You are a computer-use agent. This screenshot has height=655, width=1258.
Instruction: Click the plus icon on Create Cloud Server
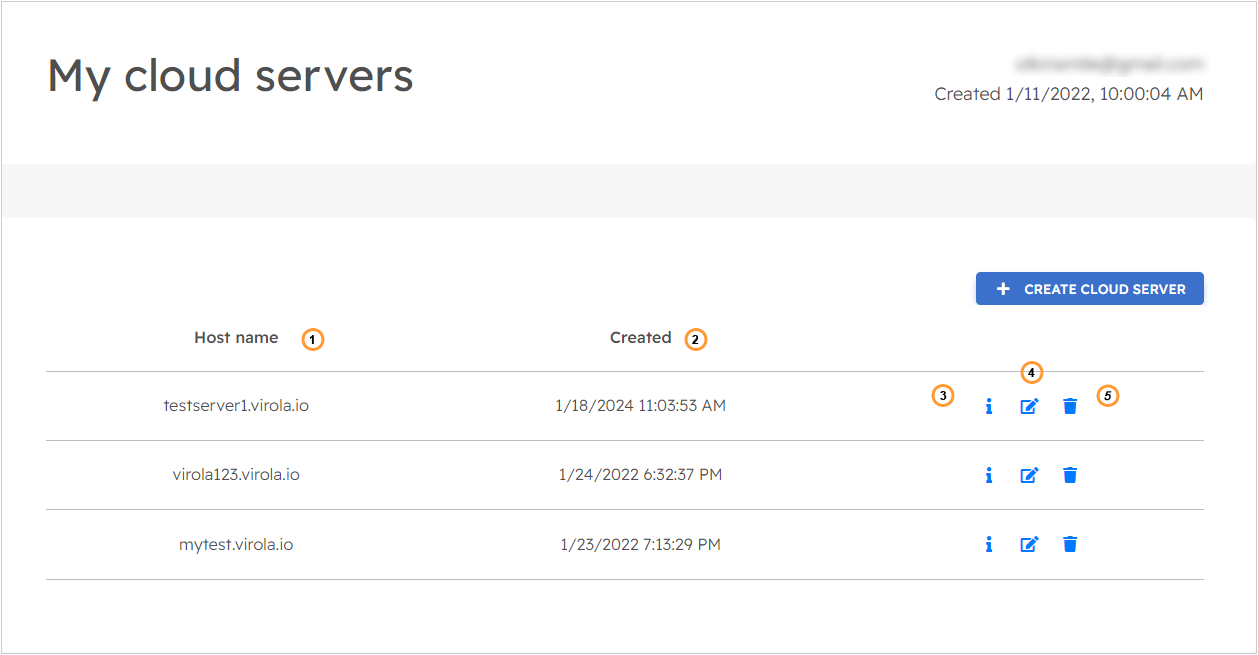[1001, 288]
